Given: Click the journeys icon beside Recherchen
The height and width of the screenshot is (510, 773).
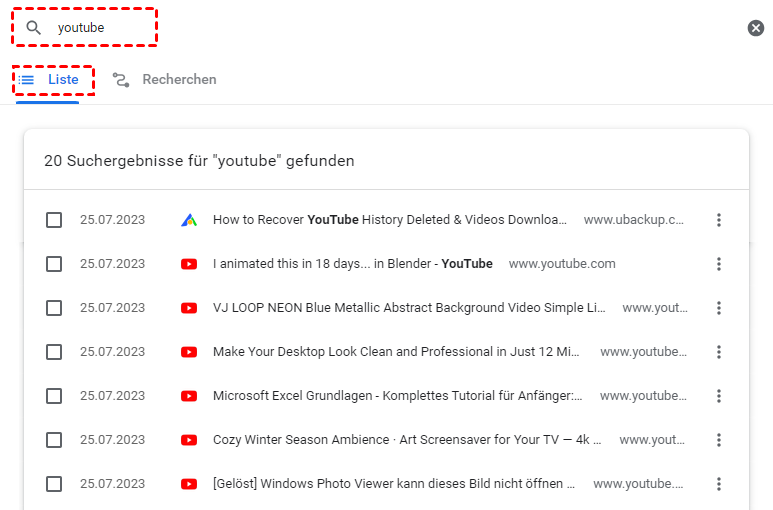Looking at the screenshot, I should point(121,79).
